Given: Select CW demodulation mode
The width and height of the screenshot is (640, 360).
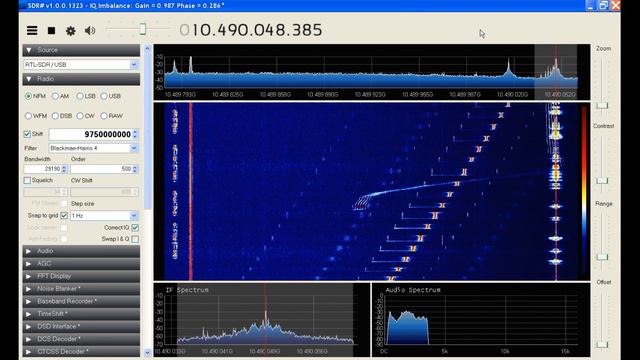Looking at the screenshot, I should click(x=86, y=116).
